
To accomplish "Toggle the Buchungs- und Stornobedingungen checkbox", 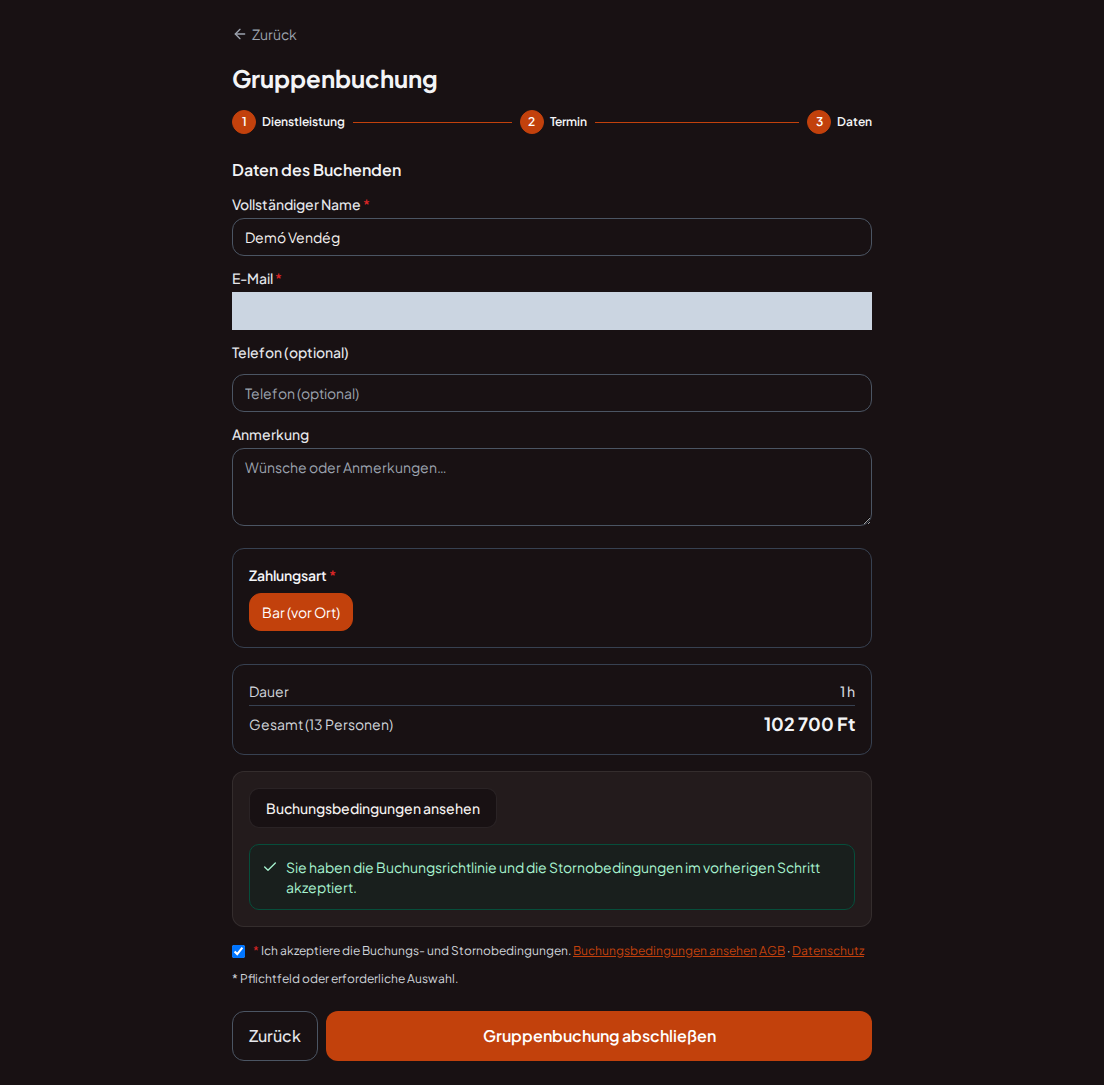I will 239,951.
